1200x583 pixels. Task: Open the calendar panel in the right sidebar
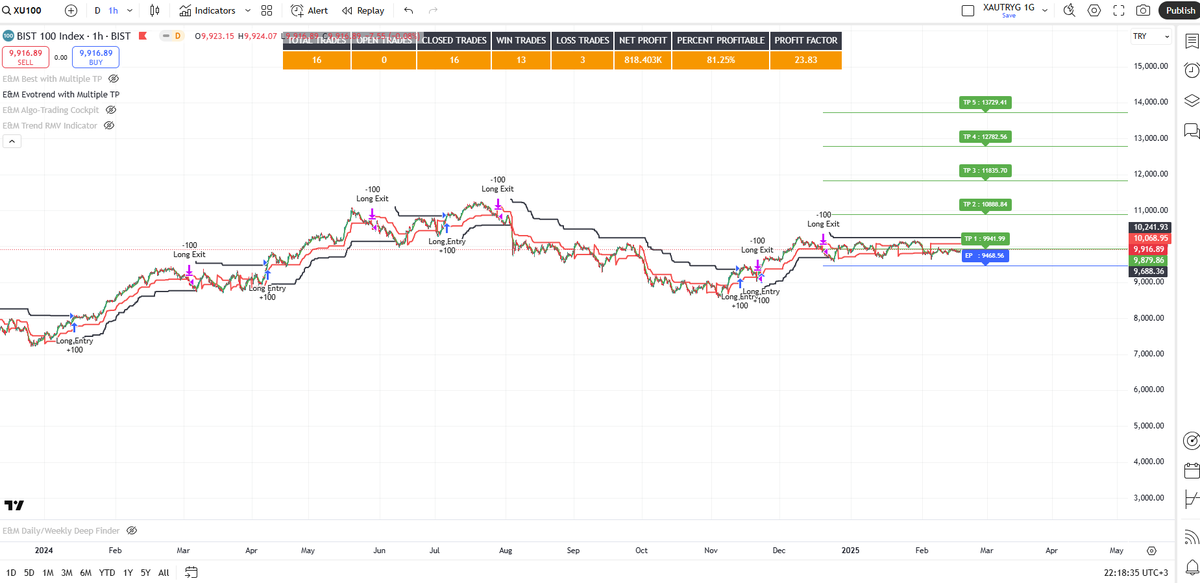1191,470
